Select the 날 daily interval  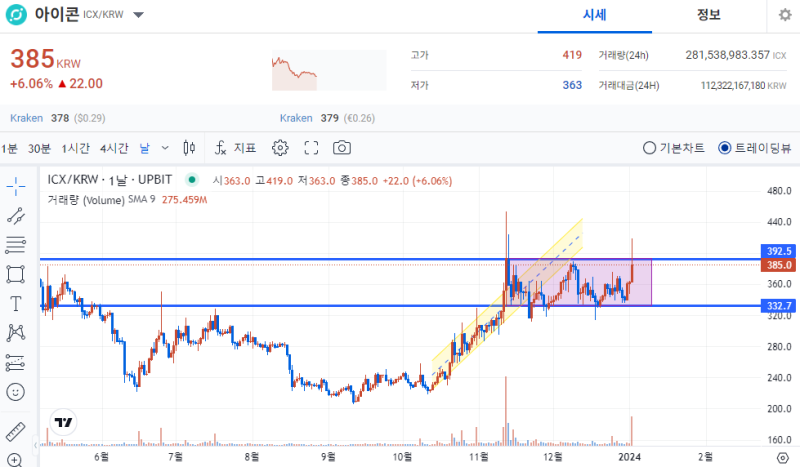[145, 149]
